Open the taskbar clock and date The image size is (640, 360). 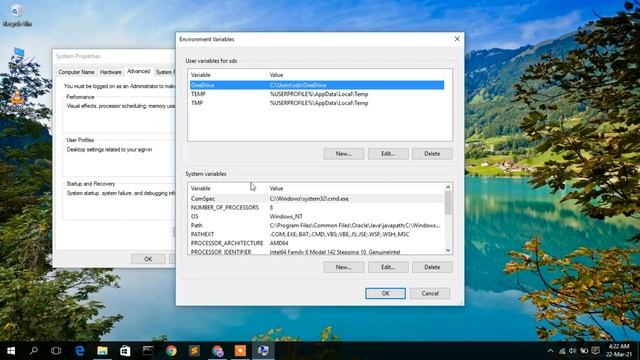619,350
